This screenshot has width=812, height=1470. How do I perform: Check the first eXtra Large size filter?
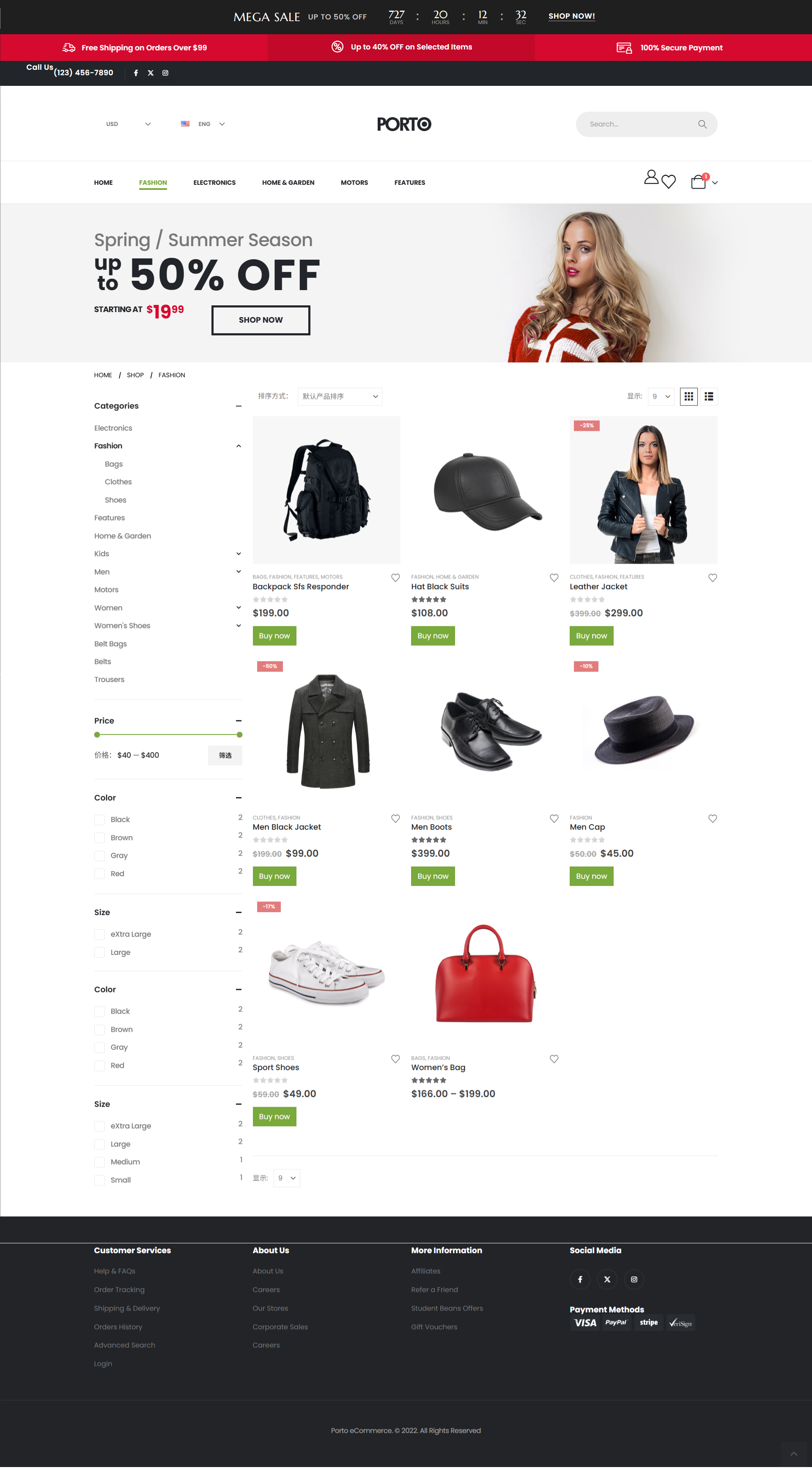point(99,935)
